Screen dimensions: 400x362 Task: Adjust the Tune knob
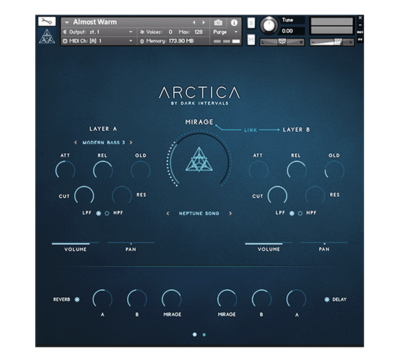[x=269, y=25]
